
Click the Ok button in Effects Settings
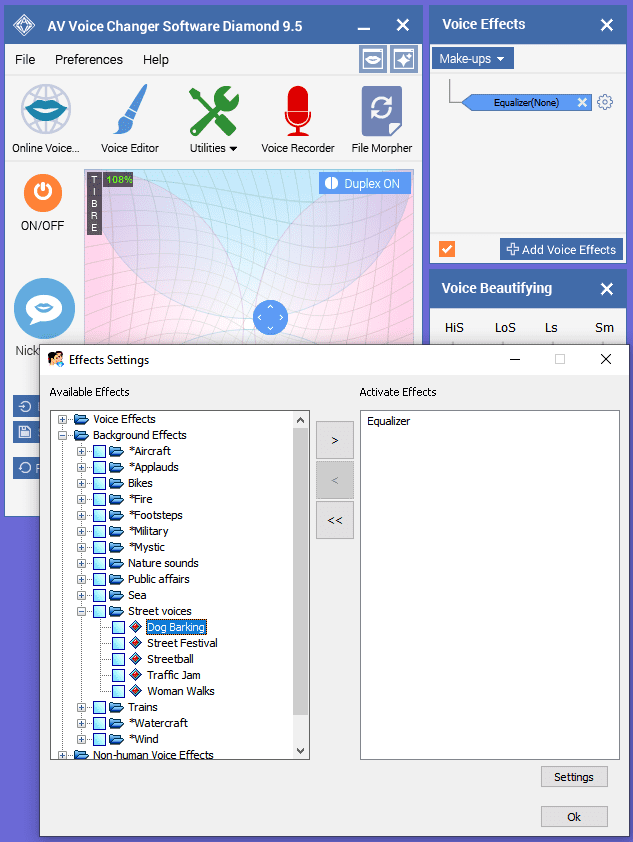click(x=574, y=817)
